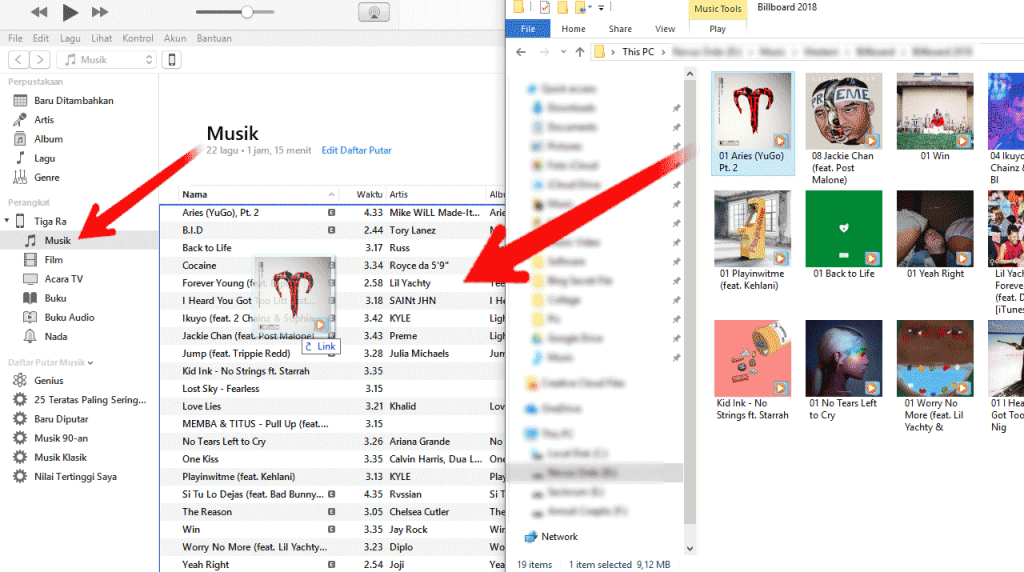Image resolution: width=1024 pixels, height=572 pixels.
Task: Collapse the Tiga Ra device tree
Action: [x=7, y=221]
